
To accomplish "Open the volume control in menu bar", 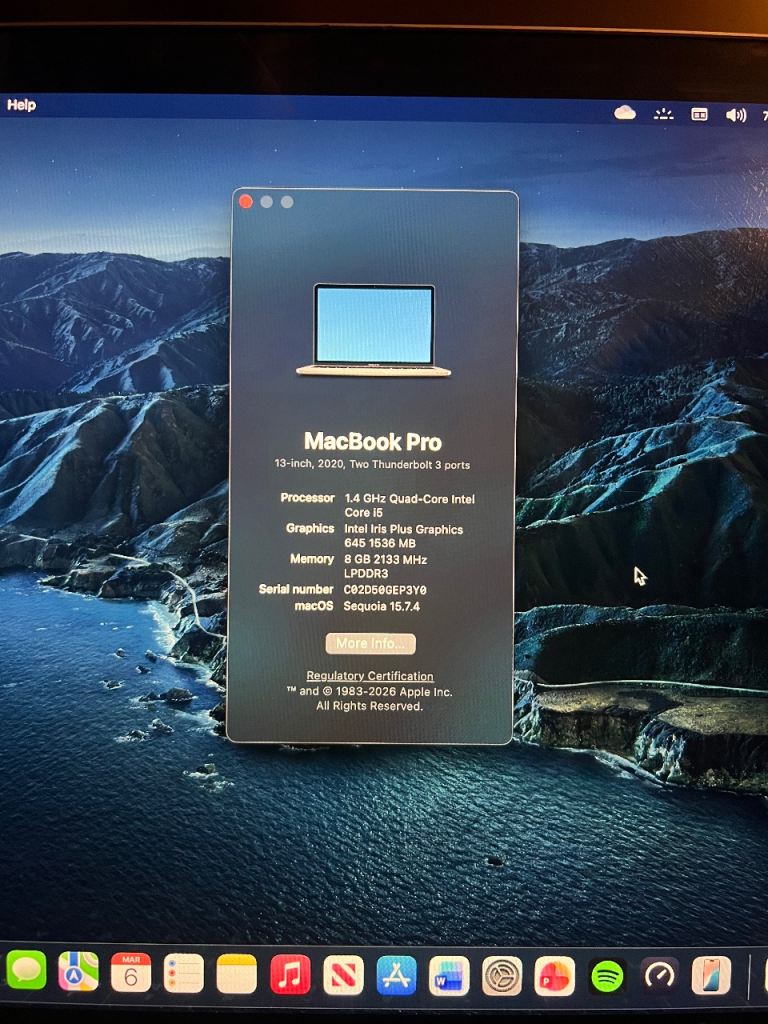I will (736, 115).
